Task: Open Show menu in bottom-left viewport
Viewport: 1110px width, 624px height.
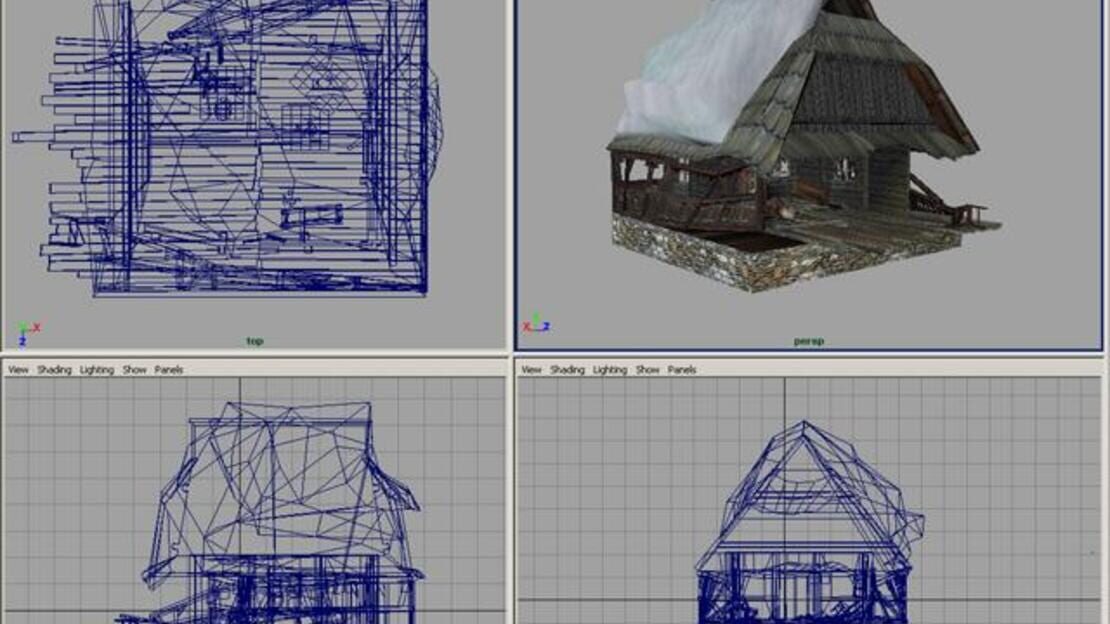Action: [135, 370]
